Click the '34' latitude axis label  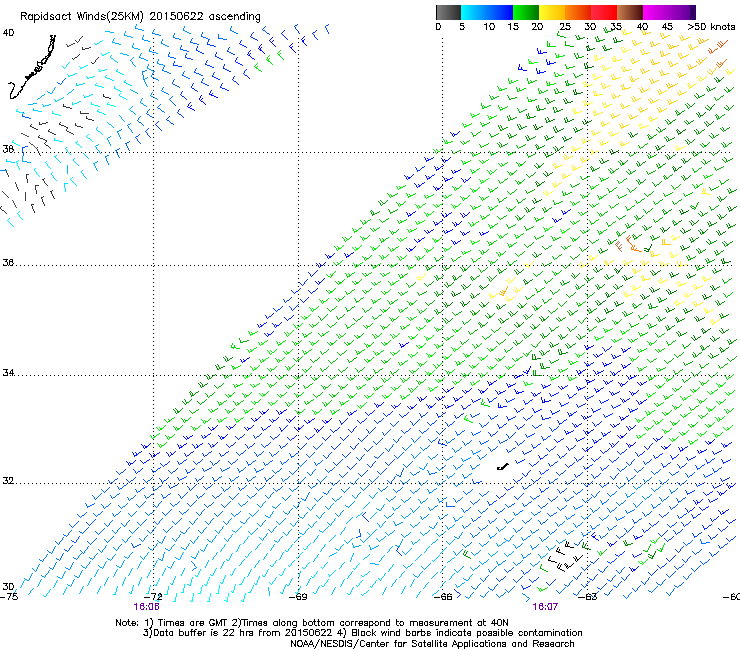[8, 372]
